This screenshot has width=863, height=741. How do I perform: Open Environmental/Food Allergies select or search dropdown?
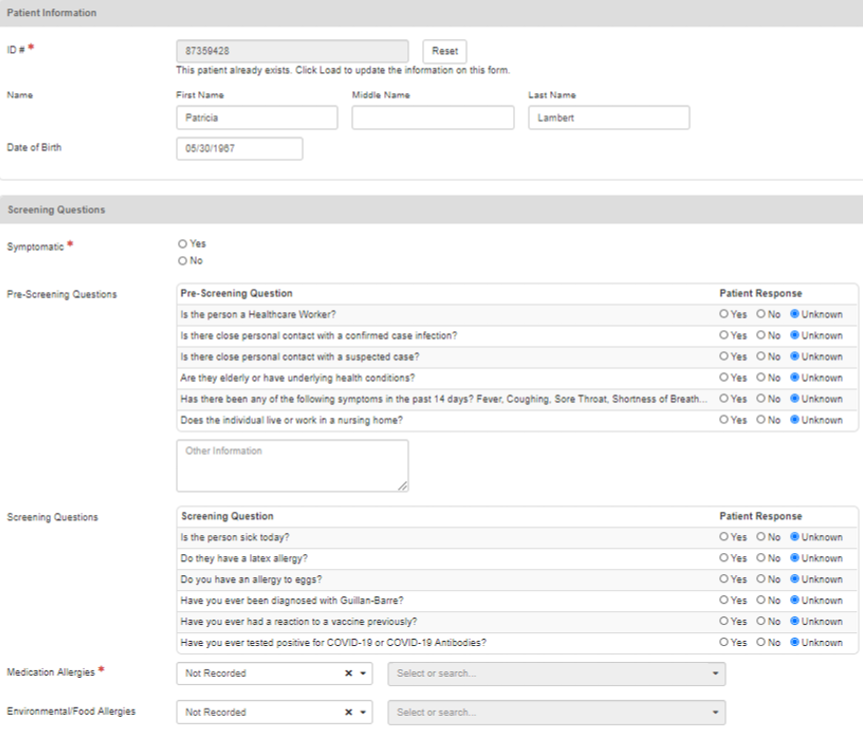pos(556,712)
